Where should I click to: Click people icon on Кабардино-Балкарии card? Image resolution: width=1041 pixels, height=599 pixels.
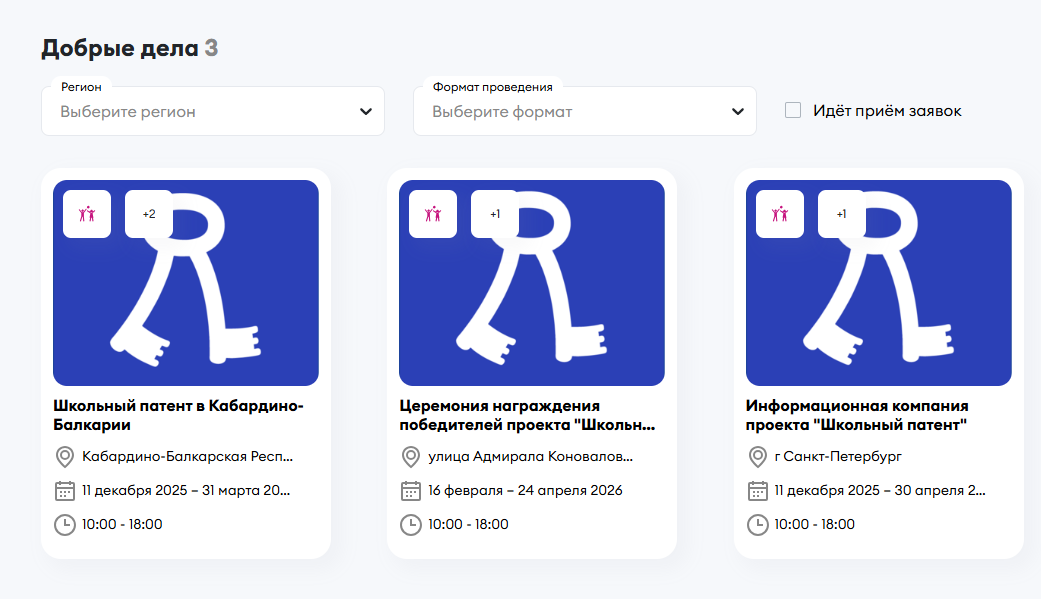(x=87, y=214)
